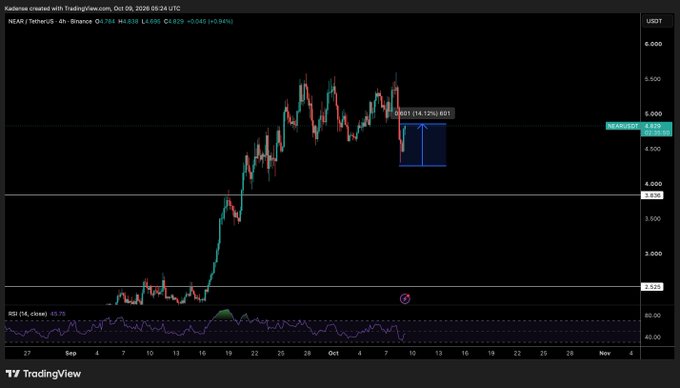This screenshot has width=680, height=388.
Task: Click the 3.000 price axis label
Action: [653, 254]
